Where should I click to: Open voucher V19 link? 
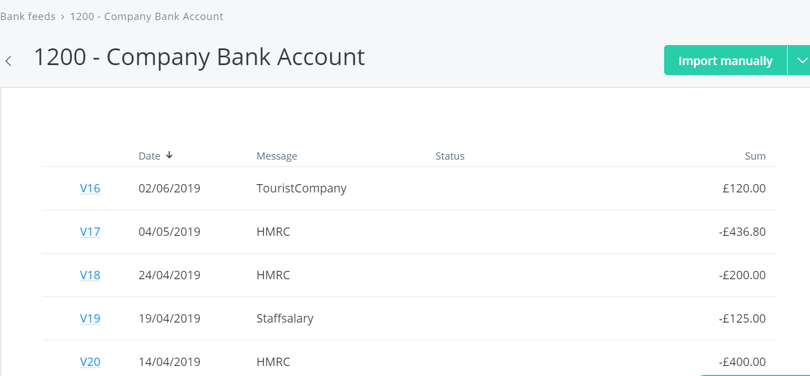pos(90,318)
